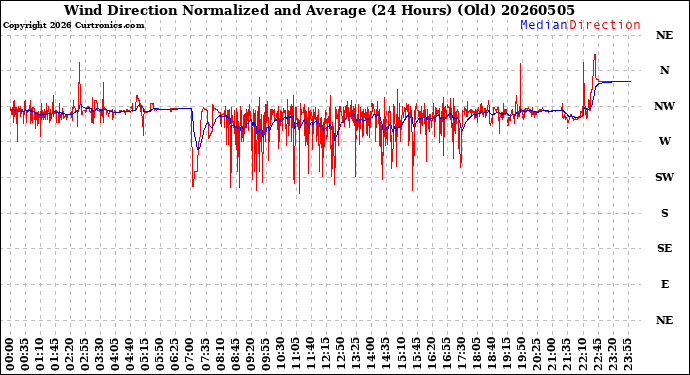Click the 05:50 time axis label
690x375 pixels.
coord(160,354)
